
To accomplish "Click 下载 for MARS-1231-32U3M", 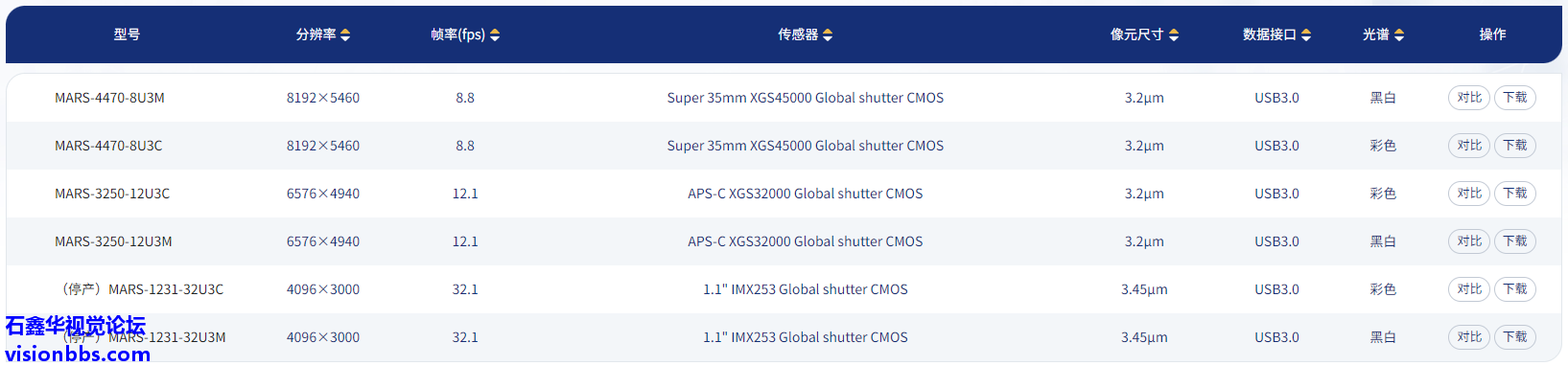I will click(x=1515, y=337).
